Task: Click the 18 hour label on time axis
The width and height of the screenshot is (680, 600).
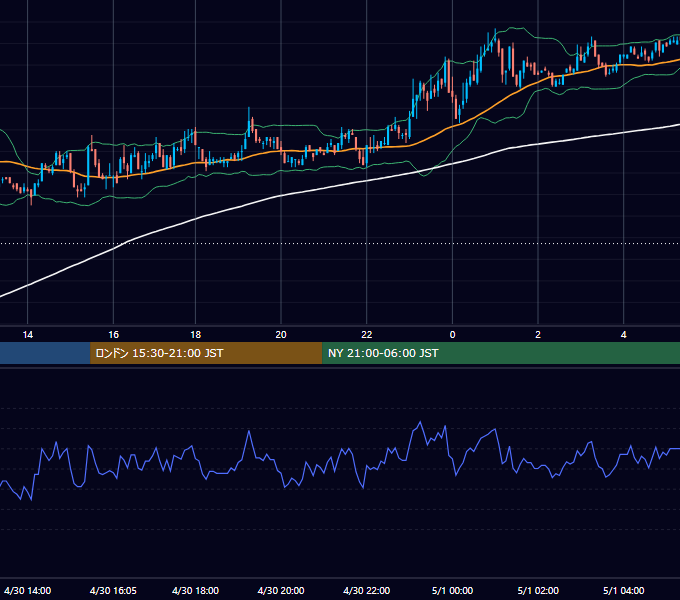Action: tap(196, 335)
